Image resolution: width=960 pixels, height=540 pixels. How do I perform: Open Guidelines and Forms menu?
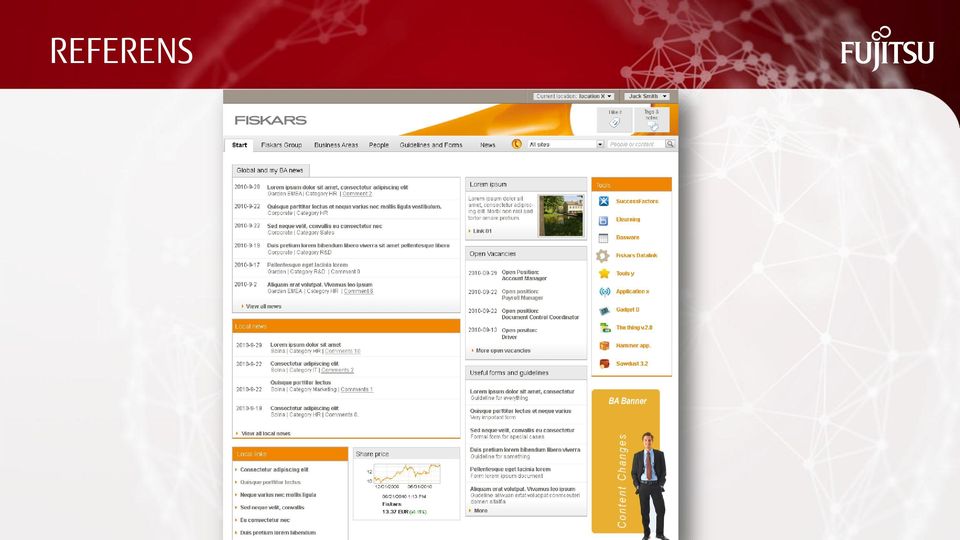(x=431, y=145)
